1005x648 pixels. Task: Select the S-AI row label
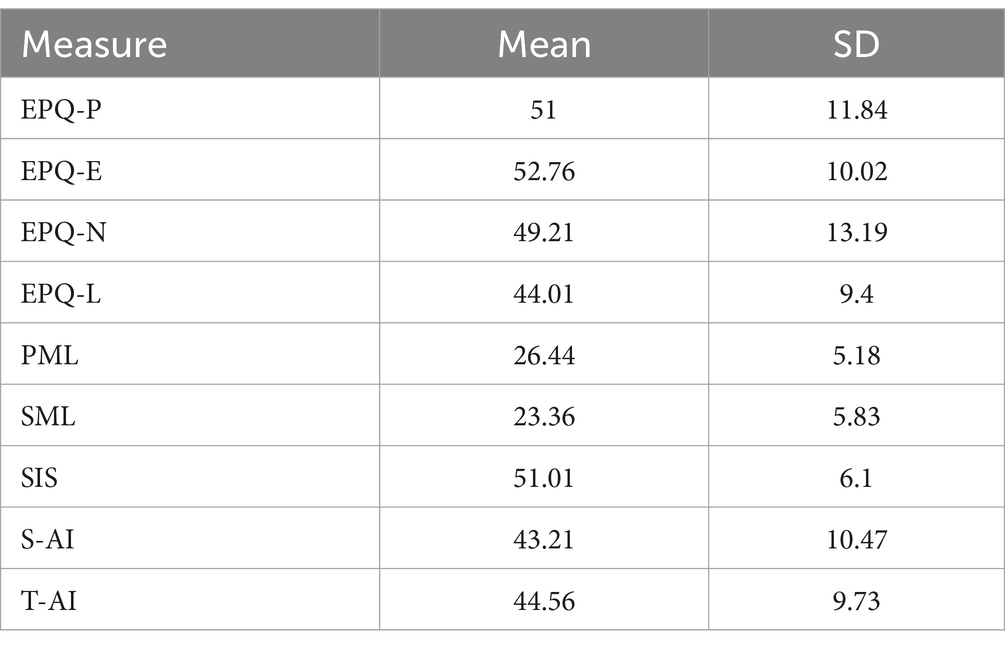coord(47,539)
